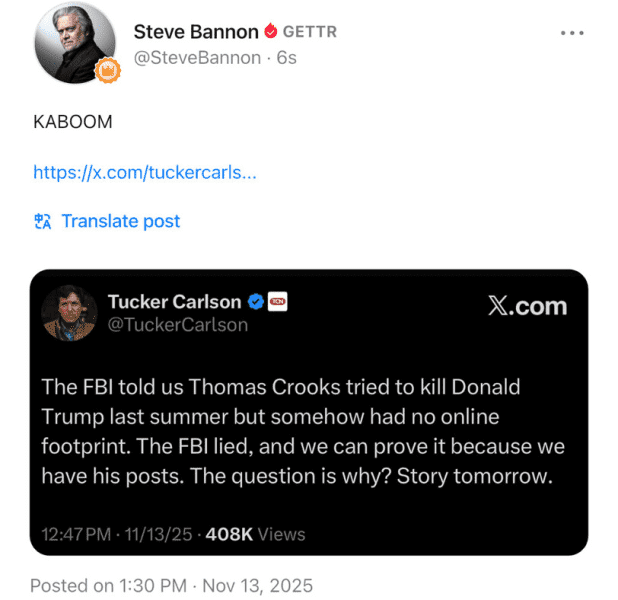
Task: Click the translate icon
Action: click(42, 221)
